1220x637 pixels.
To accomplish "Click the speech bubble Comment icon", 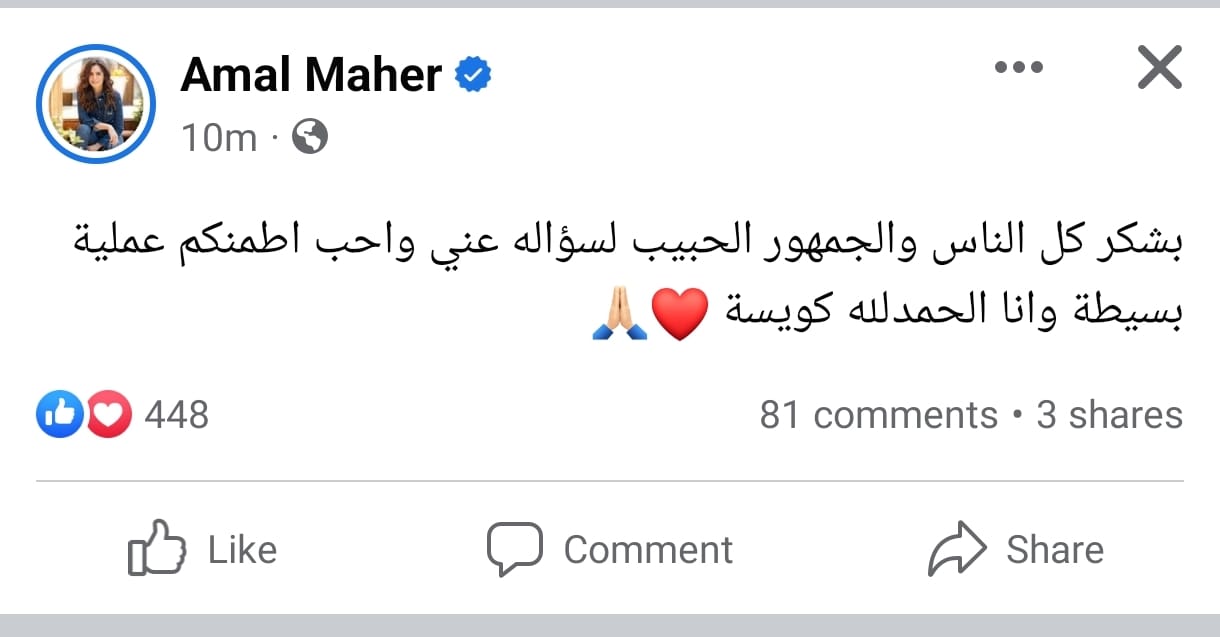I will 514,549.
